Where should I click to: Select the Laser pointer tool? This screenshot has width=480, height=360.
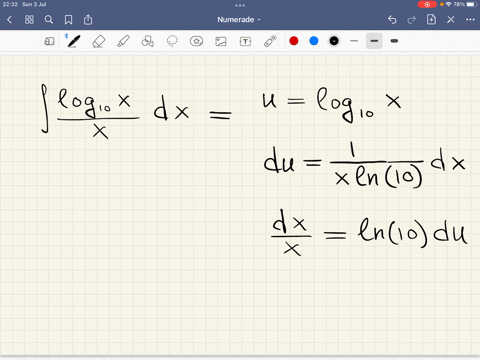pyautogui.click(x=270, y=41)
